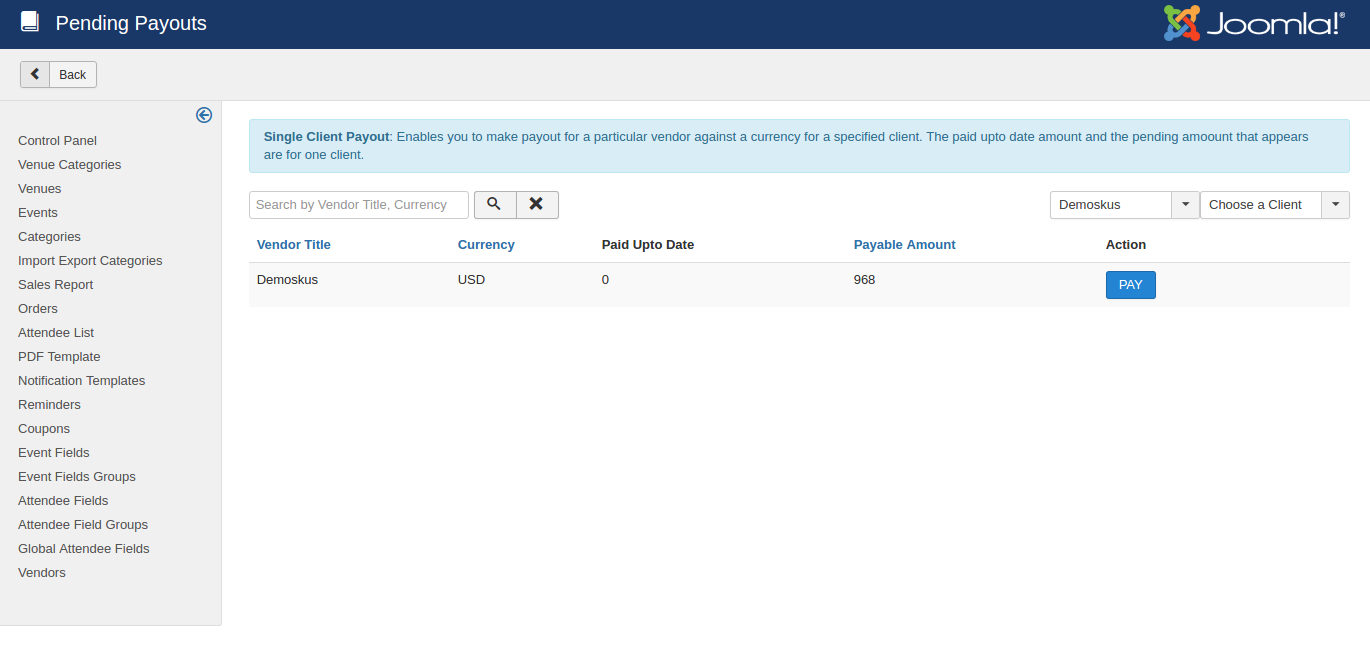Screen dimensions: 1370x646
Task: Clear search with the X icon button
Action: pos(537,204)
